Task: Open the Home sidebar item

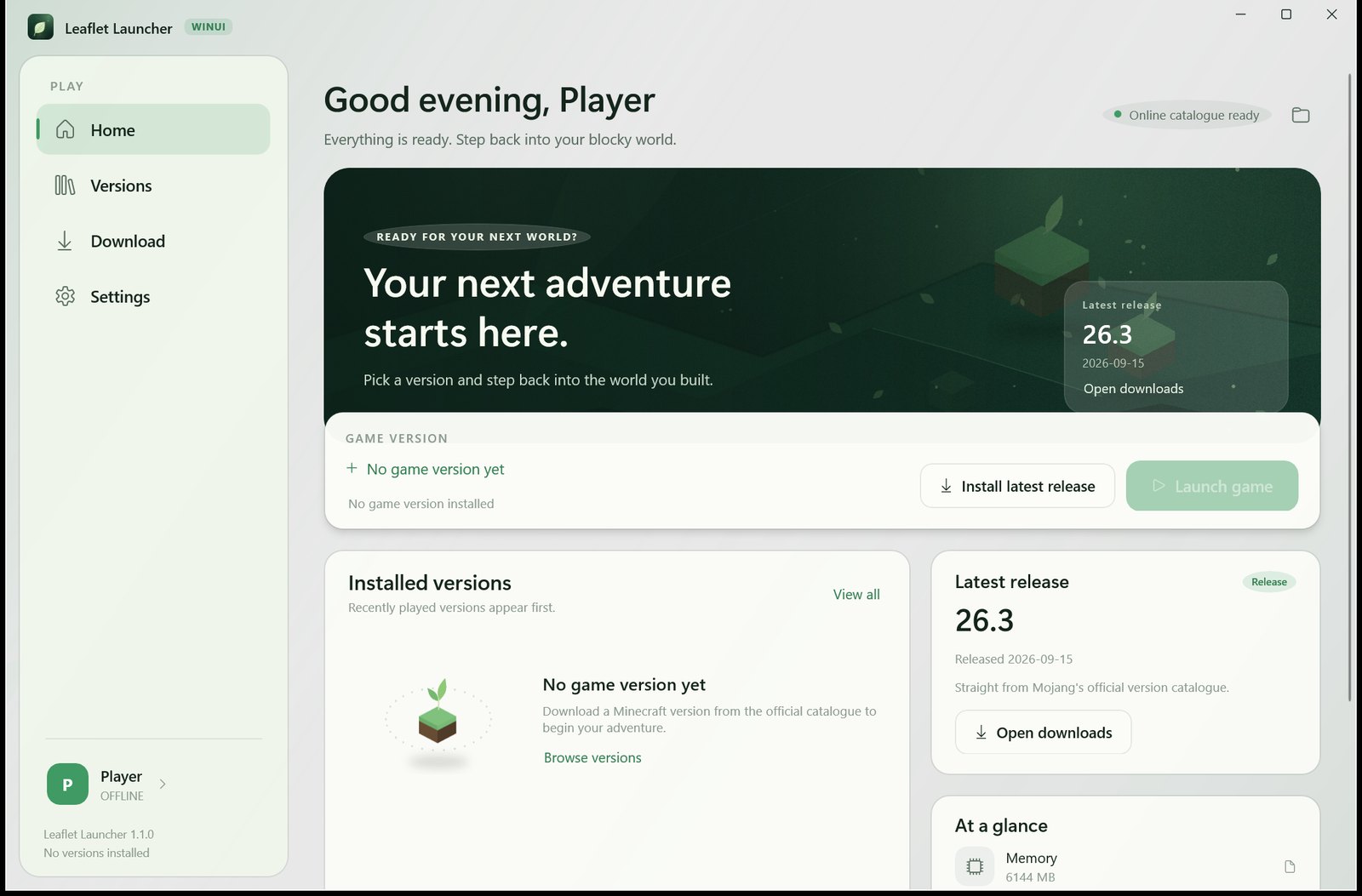Action: click(x=153, y=129)
